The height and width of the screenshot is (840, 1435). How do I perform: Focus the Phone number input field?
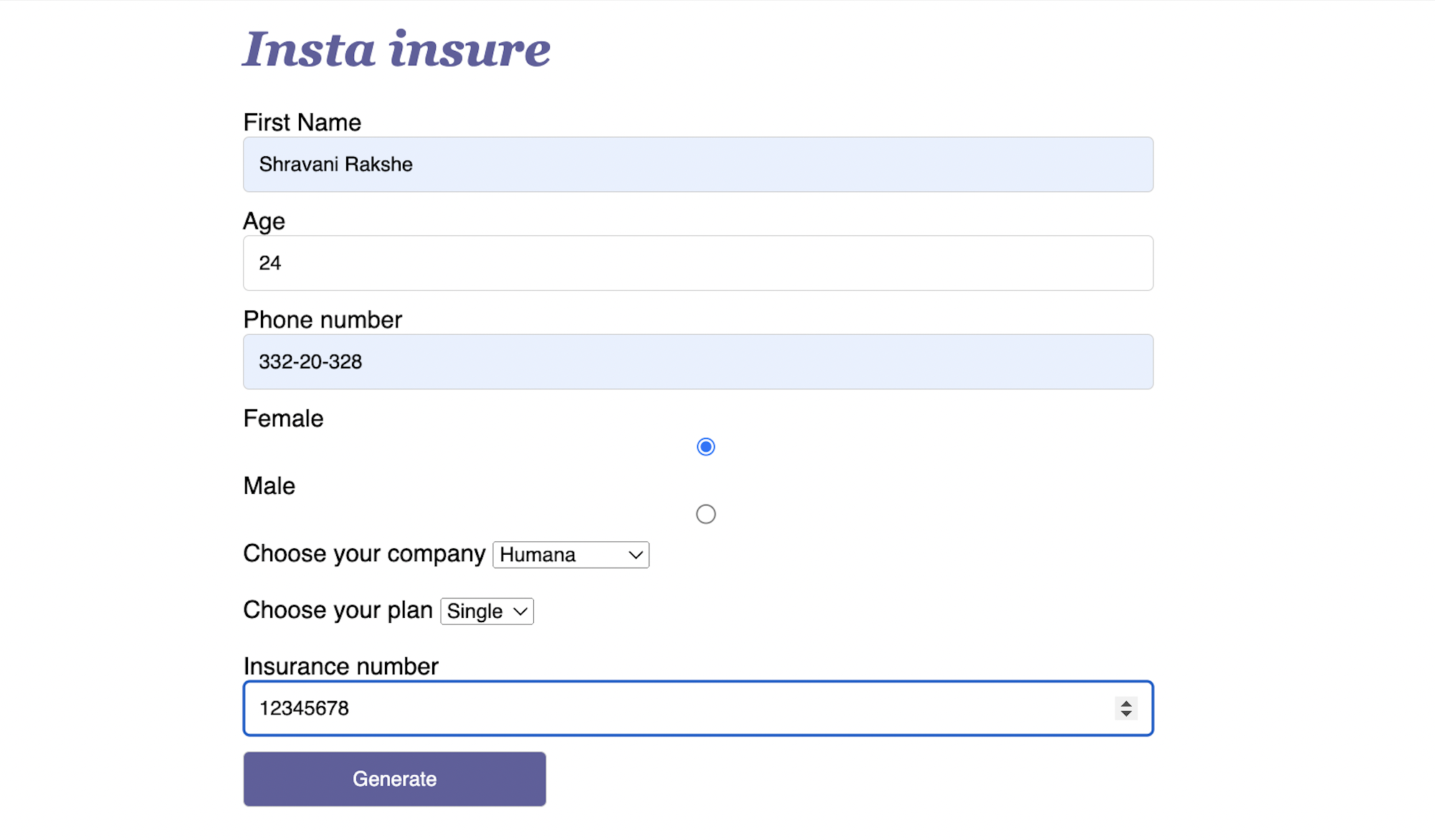pos(697,362)
